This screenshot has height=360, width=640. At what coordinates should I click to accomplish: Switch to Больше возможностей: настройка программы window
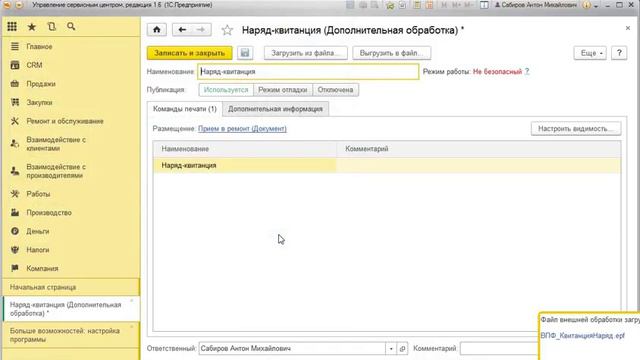point(71,335)
